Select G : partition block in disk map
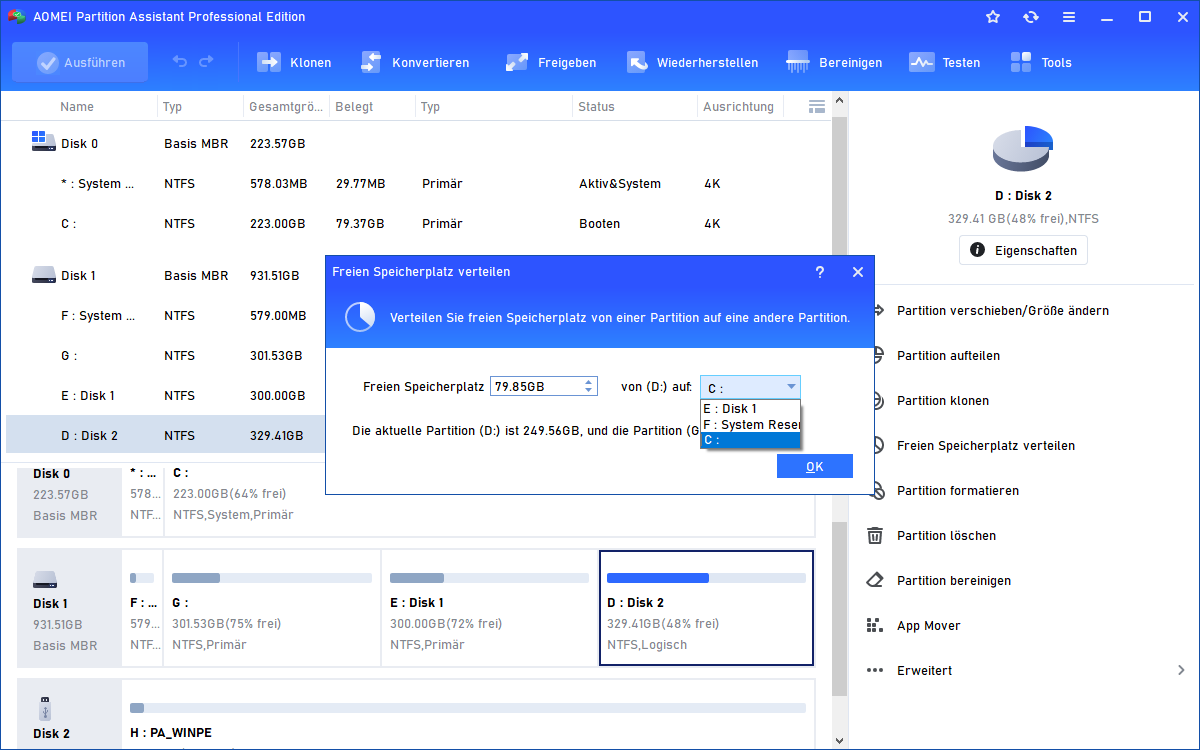The image size is (1200, 750). pyautogui.click(x=271, y=607)
